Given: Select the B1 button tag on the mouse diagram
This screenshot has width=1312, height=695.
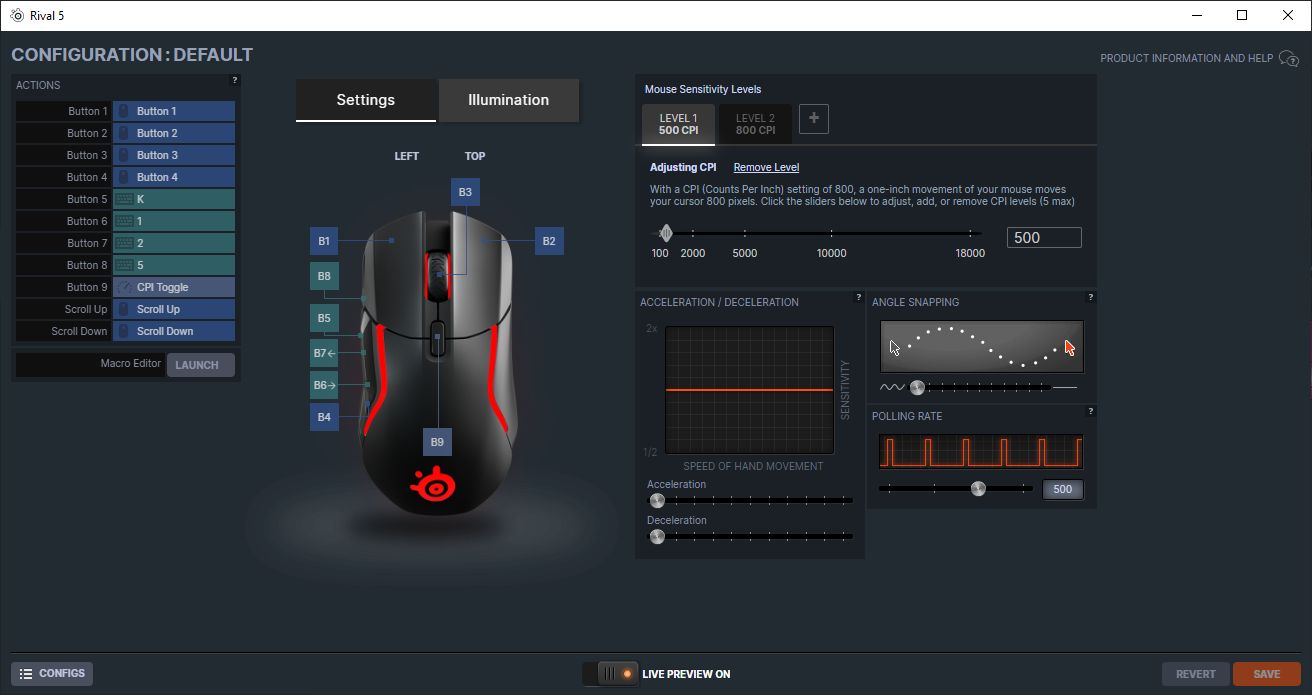Looking at the screenshot, I should click(324, 241).
